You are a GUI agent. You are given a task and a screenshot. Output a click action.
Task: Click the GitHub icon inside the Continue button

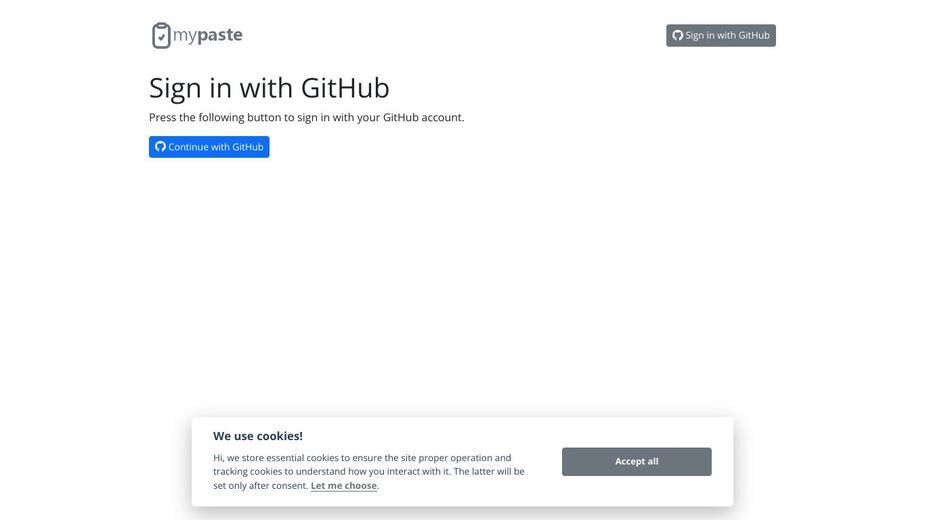click(160, 146)
